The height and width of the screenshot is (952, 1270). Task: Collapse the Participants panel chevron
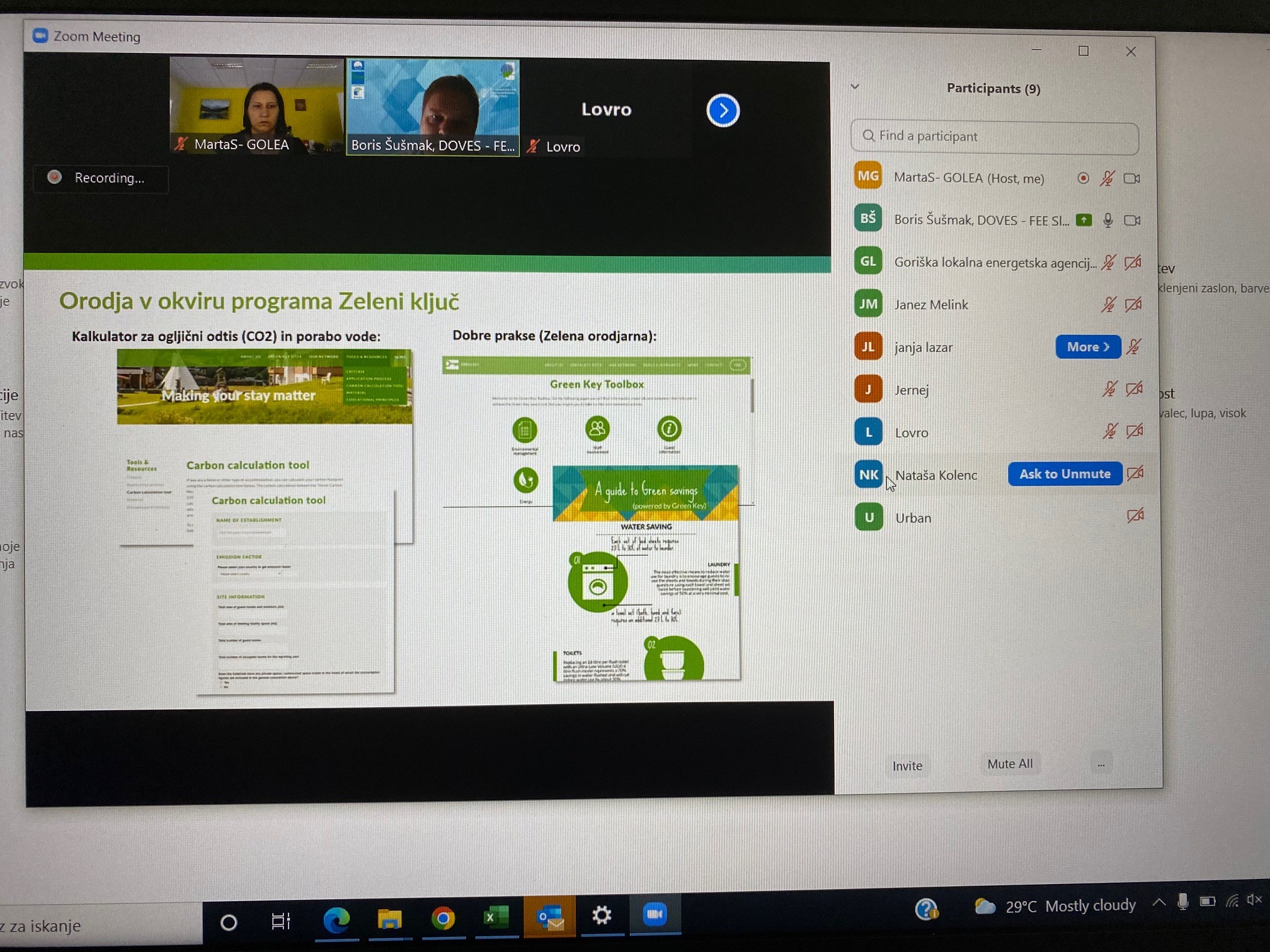[855, 87]
